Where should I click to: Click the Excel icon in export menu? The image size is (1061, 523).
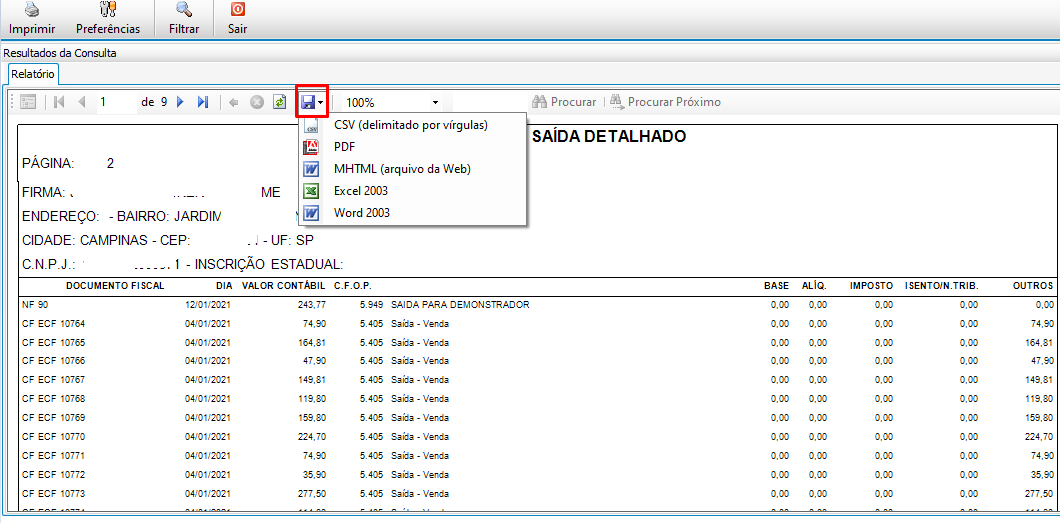[x=311, y=191]
